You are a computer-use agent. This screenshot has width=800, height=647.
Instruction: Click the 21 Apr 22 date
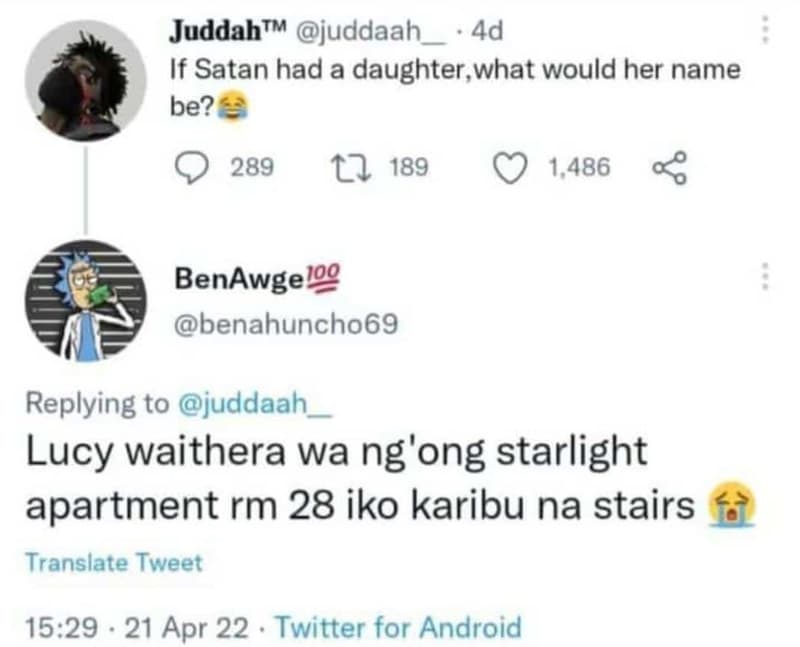[181, 628]
